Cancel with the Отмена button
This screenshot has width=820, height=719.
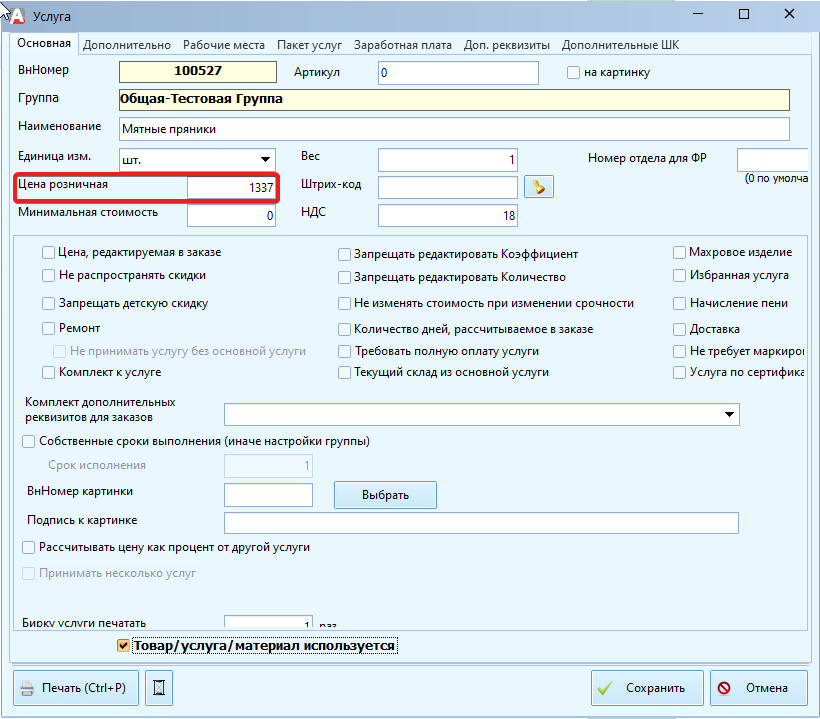[x=759, y=688]
